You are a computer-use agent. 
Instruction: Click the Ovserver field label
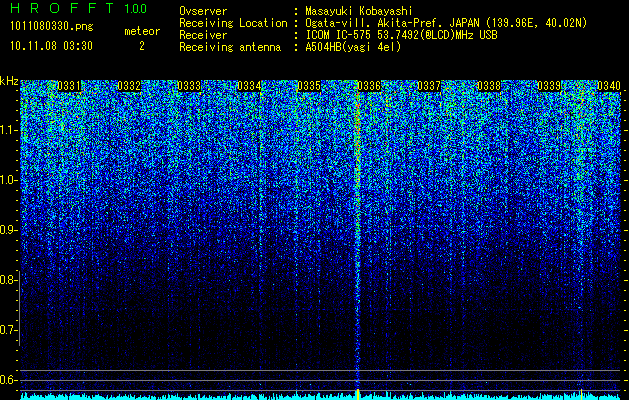pos(203,11)
